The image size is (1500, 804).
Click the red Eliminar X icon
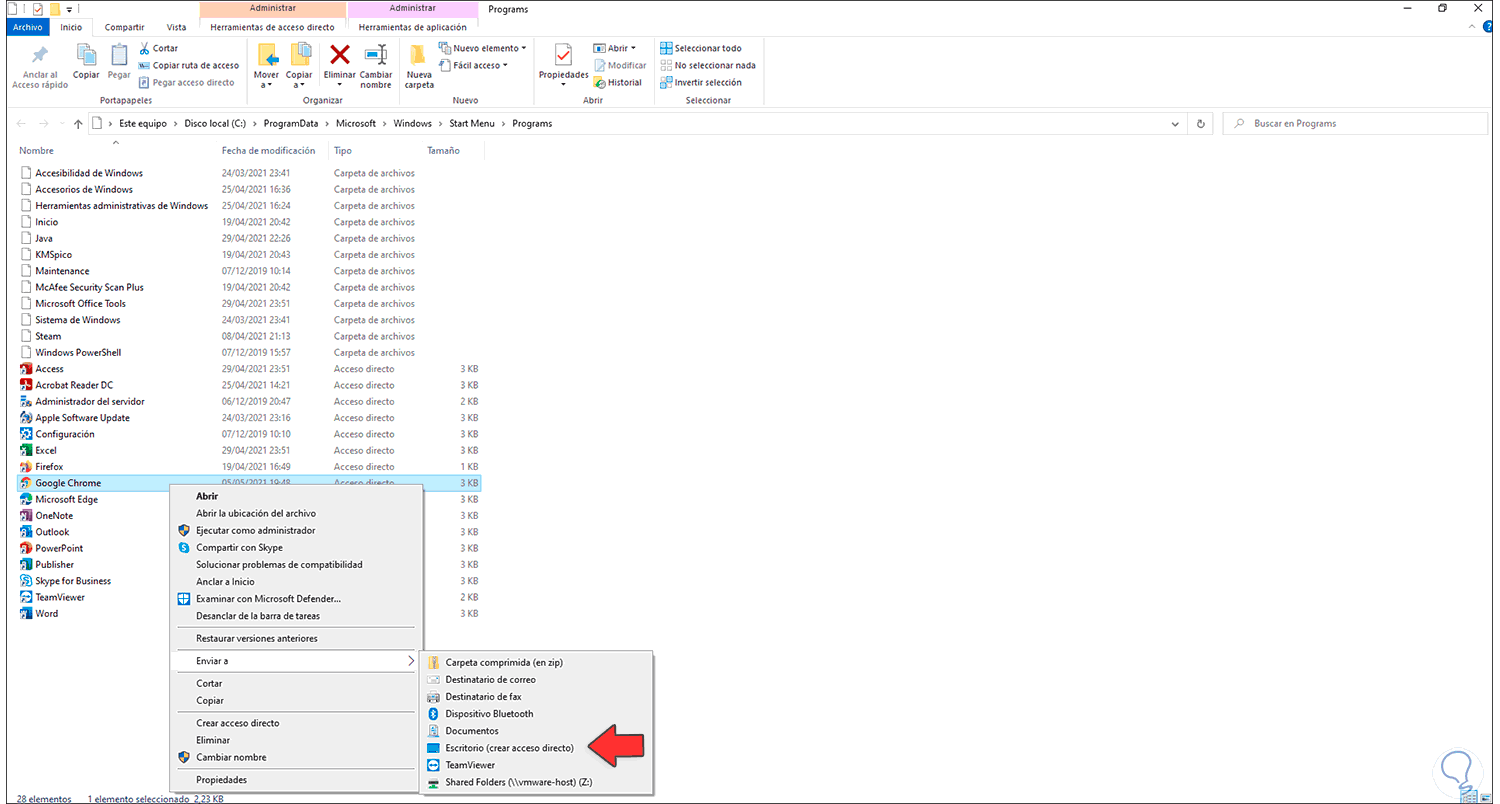340,55
